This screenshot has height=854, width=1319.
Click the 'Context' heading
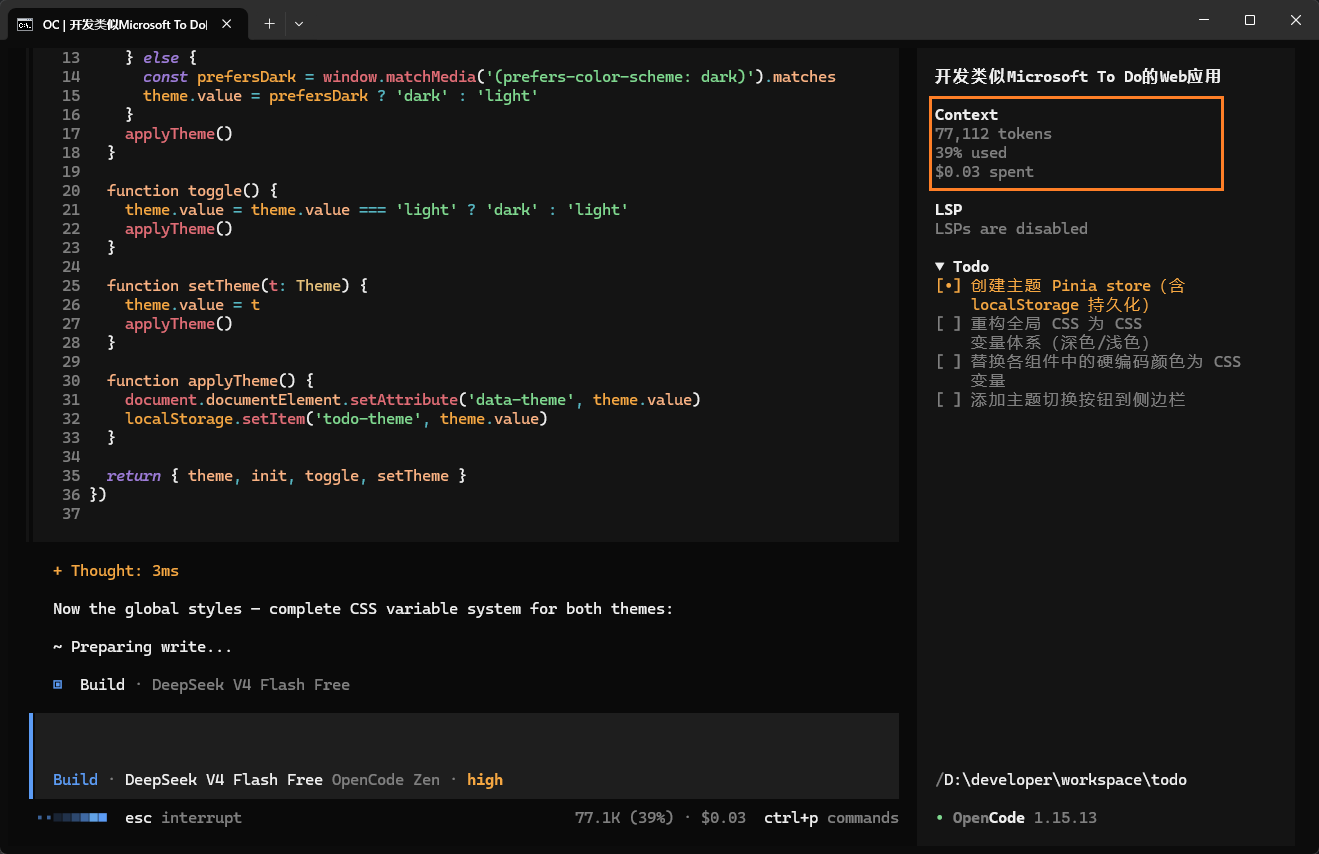tap(966, 115)
